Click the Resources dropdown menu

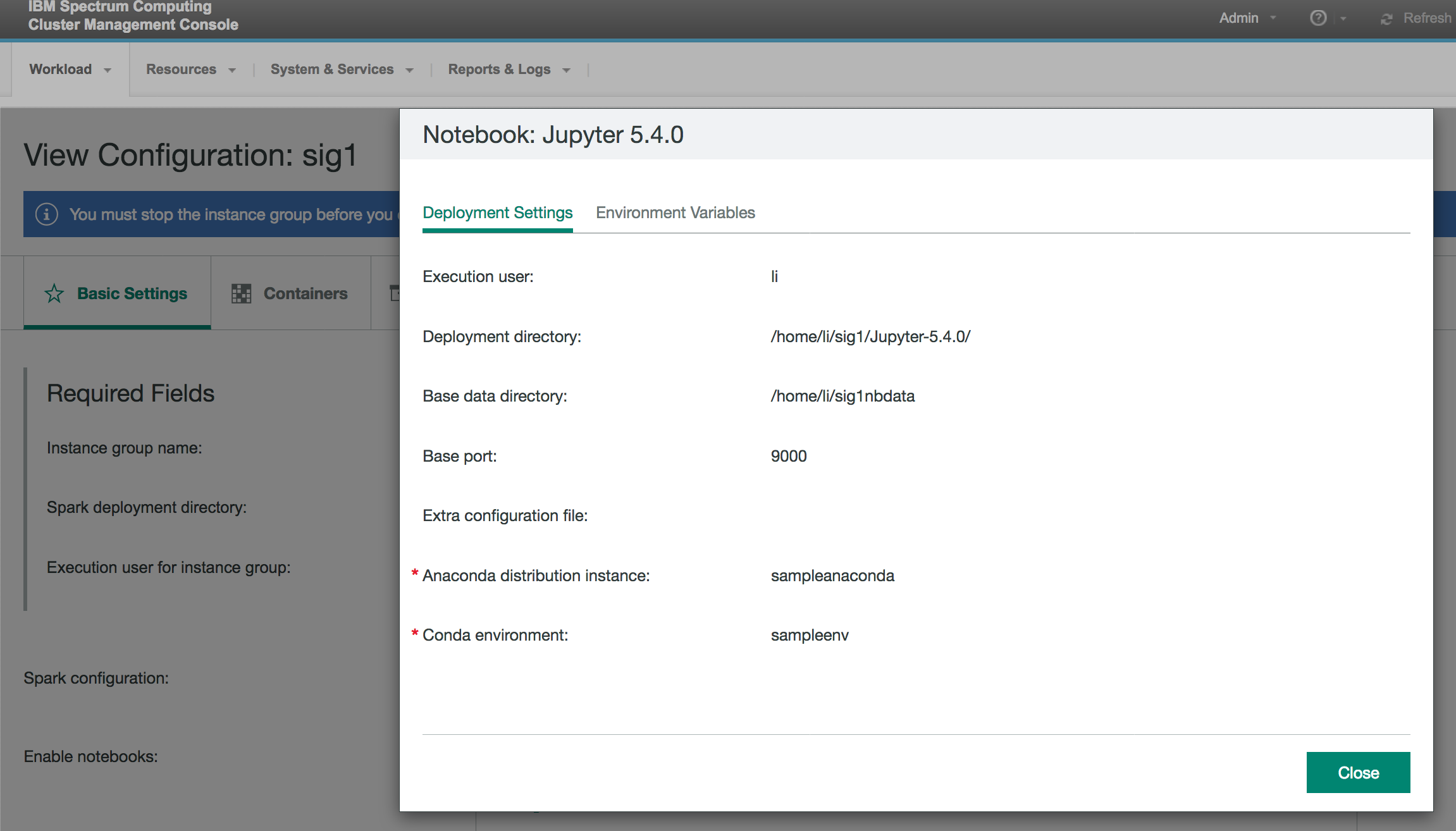tap(190, 70)
